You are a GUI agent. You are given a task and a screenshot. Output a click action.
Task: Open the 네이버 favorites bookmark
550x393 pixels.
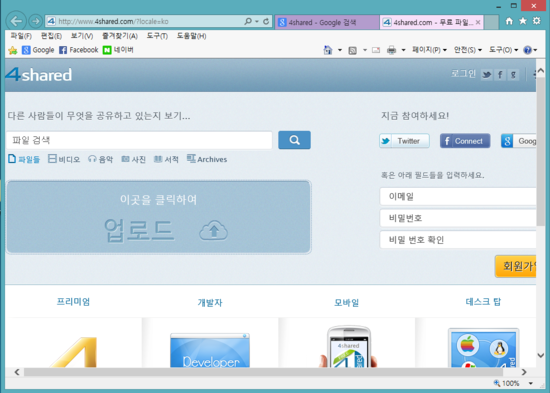tap(118, 50)
